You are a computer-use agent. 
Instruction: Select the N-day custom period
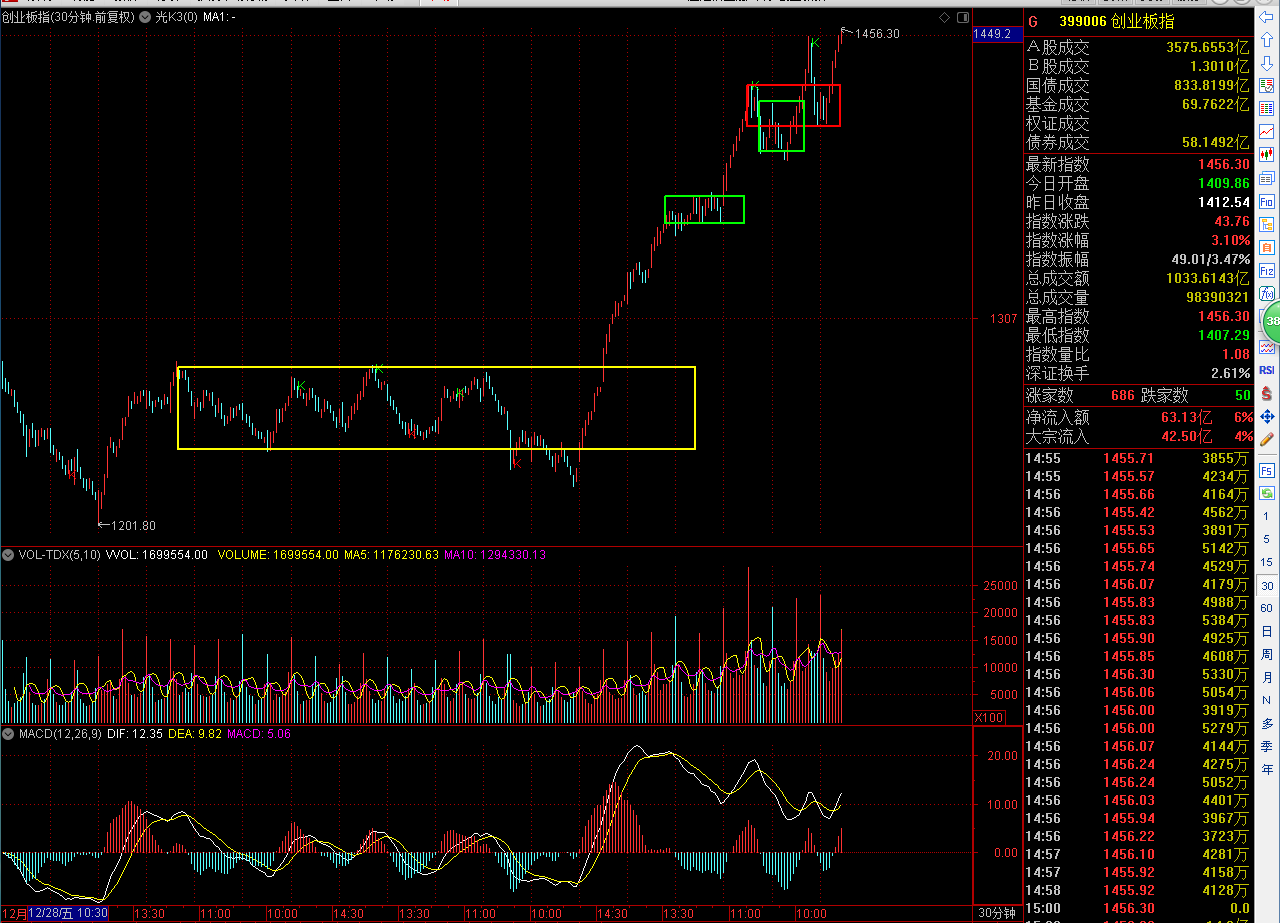tap(1267, 700)
